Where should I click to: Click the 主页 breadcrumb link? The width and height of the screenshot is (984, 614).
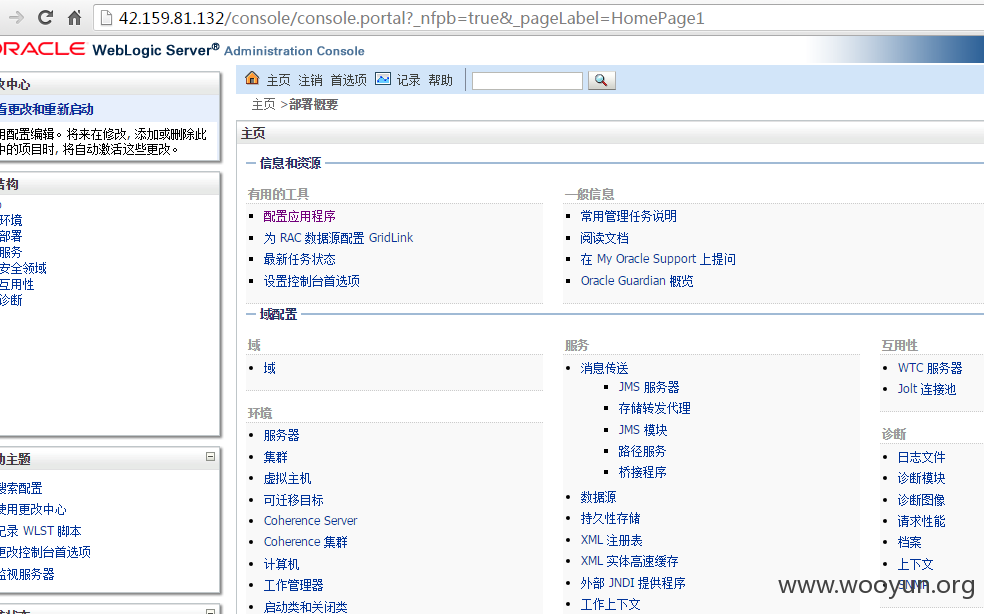(x=264, y=104)
